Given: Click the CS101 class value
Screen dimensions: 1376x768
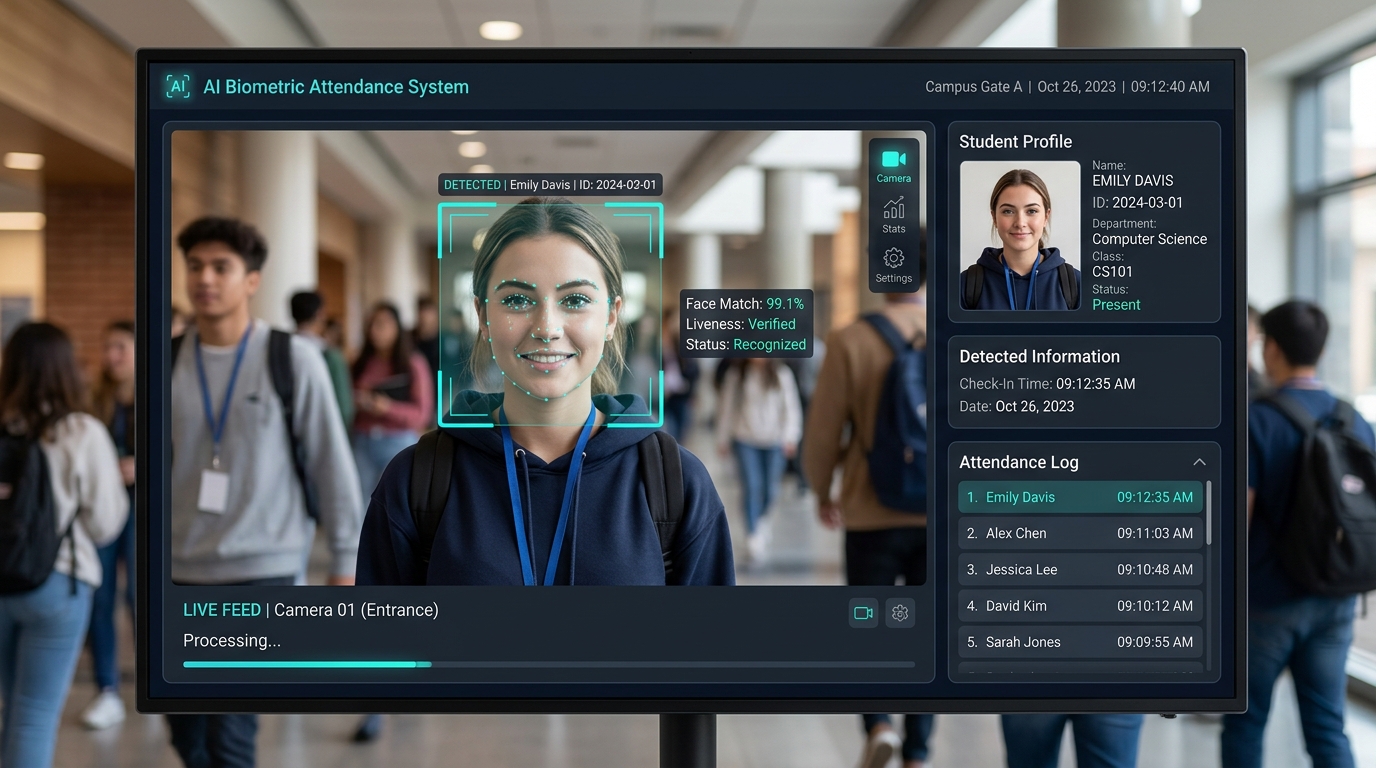Looking at the screenshot, I should (x=1112, y=272).
